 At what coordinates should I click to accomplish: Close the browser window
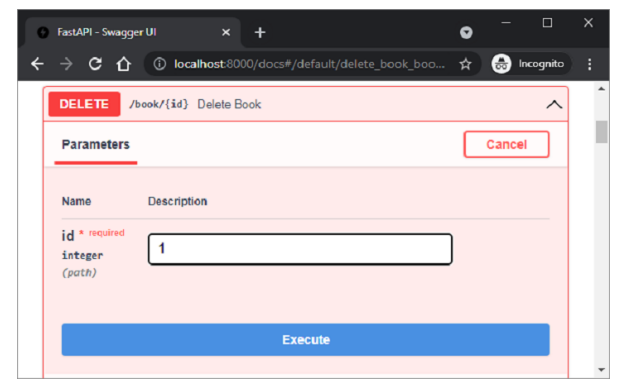click(588, 23)
